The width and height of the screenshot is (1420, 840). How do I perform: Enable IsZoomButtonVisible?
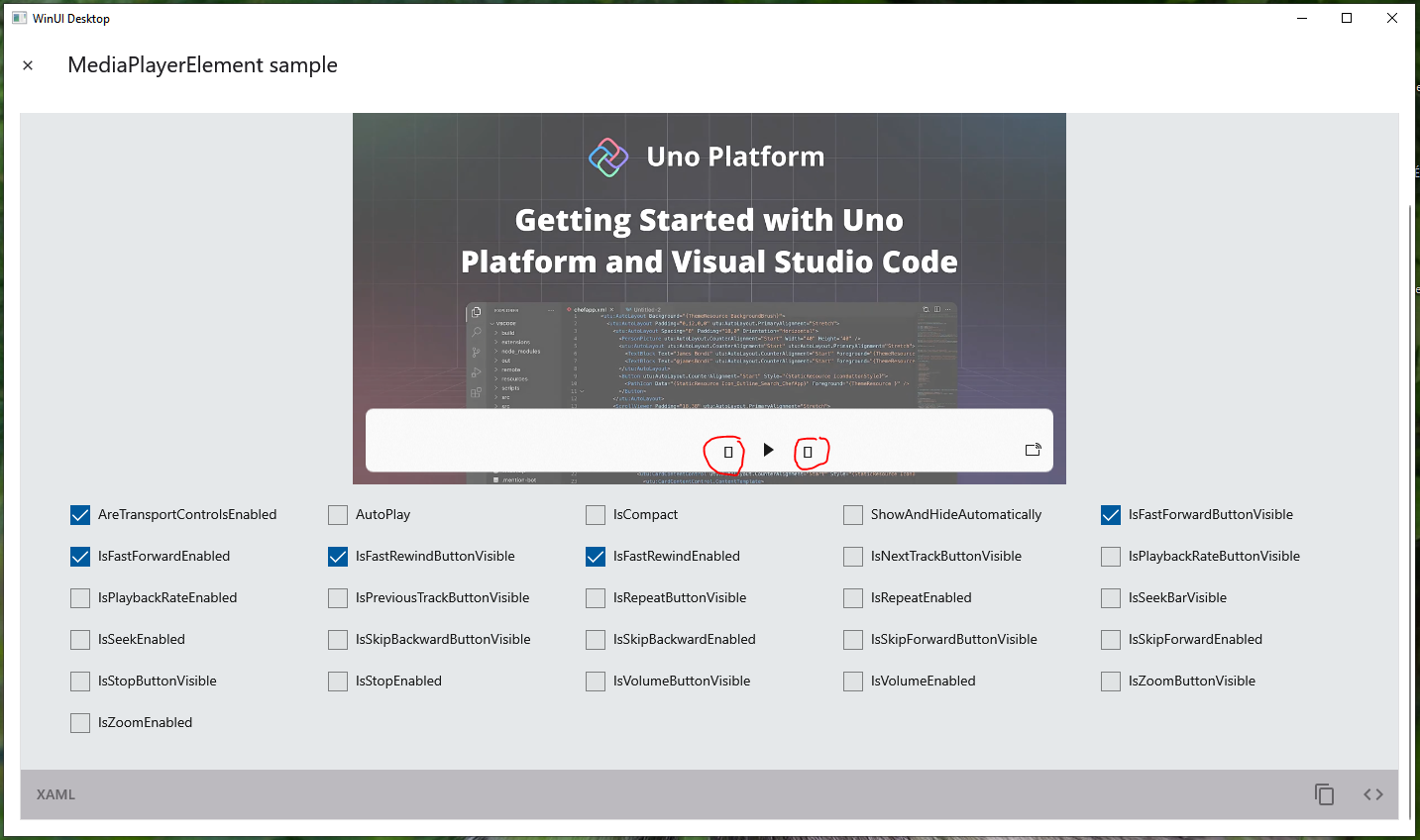point(1110,682)
